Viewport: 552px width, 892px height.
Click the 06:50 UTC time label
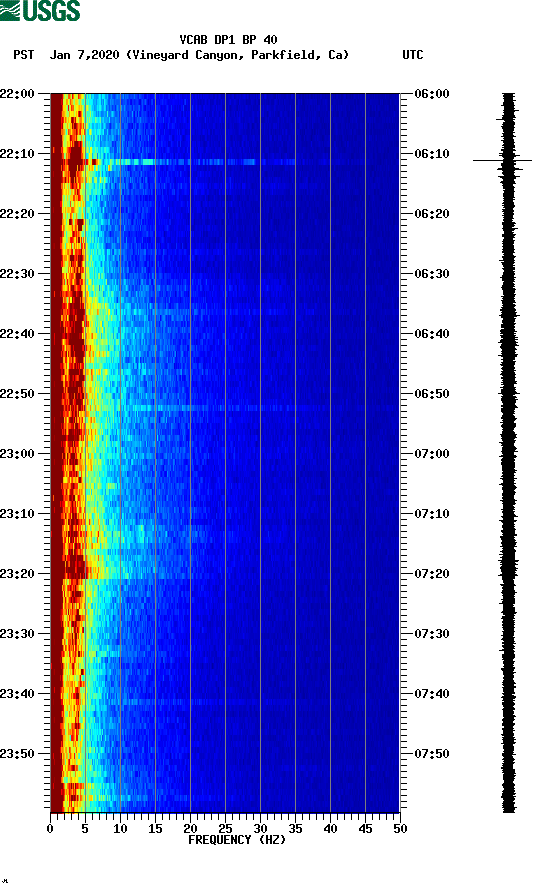tap(432, 394)
